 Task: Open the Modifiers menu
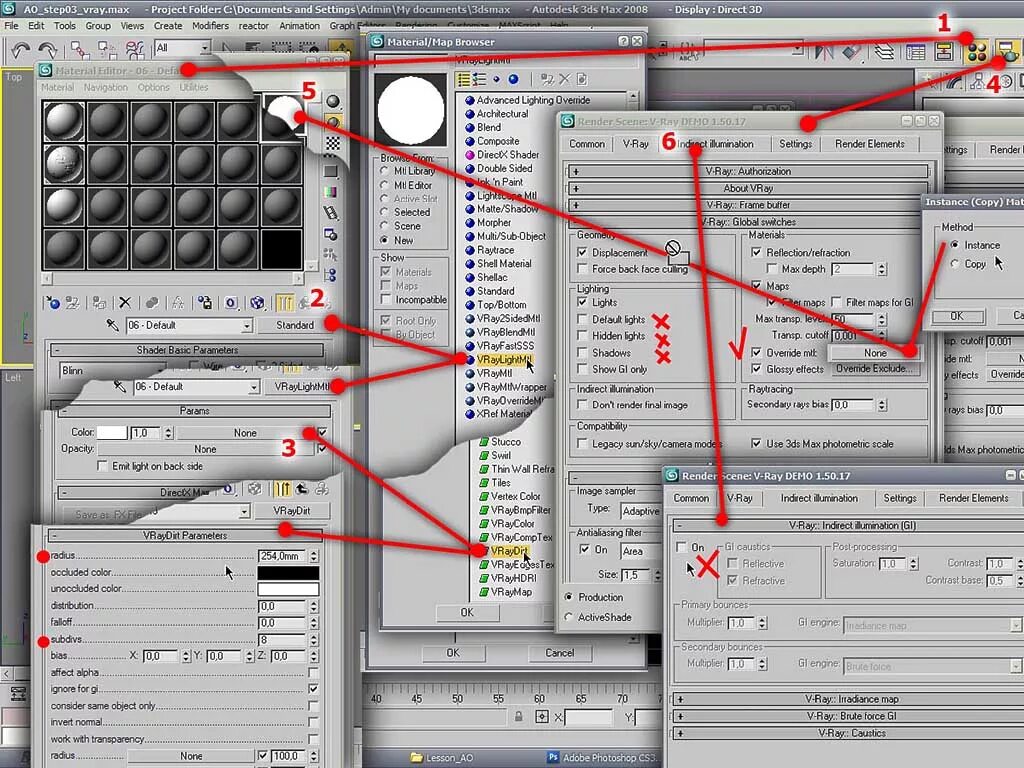point(210,26)
